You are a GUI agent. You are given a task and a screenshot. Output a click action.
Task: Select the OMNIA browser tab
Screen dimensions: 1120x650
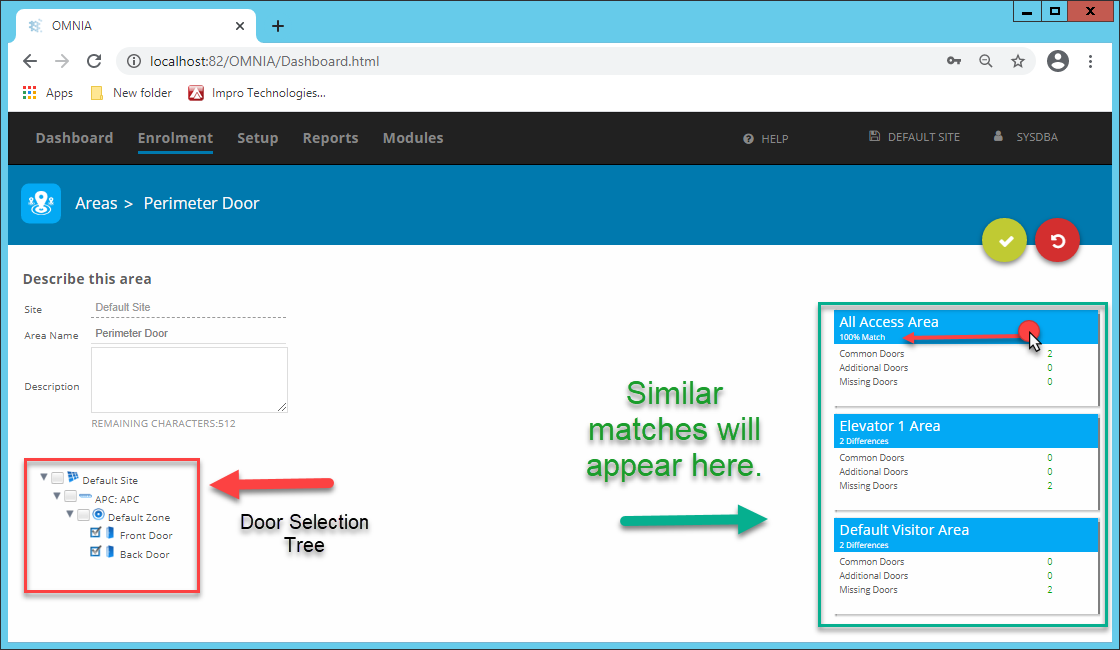[x=136, y=26]
